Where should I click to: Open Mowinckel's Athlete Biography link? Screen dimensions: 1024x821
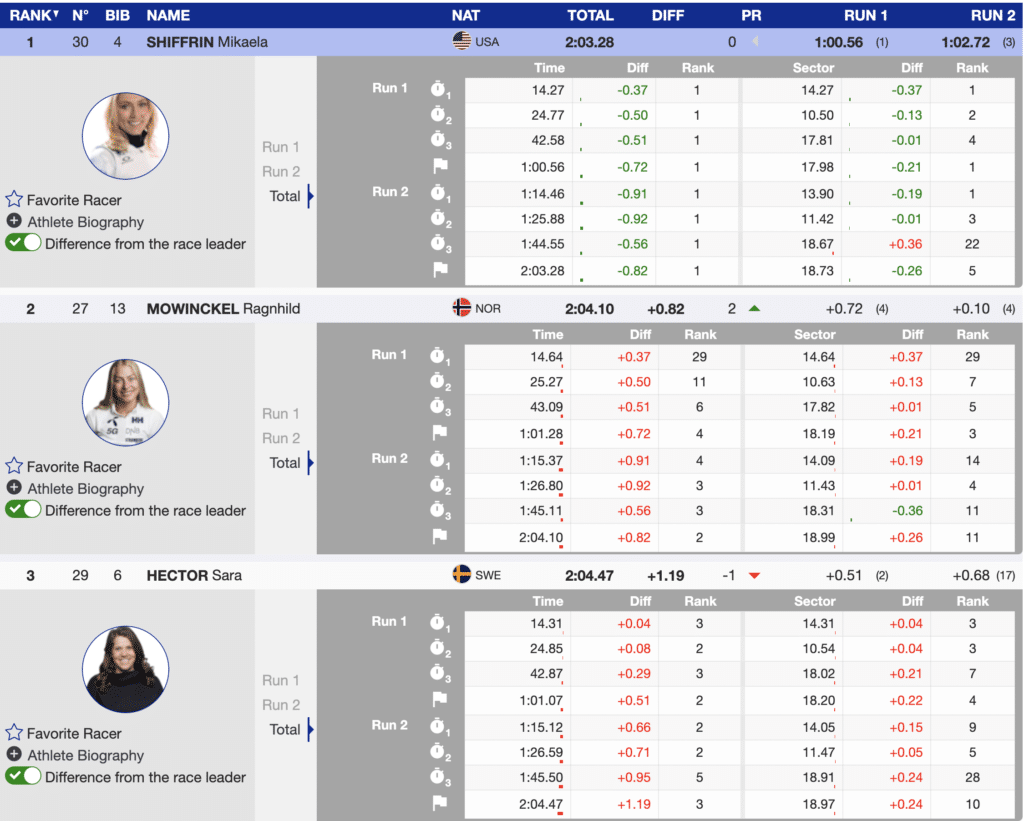pos(85,489)
